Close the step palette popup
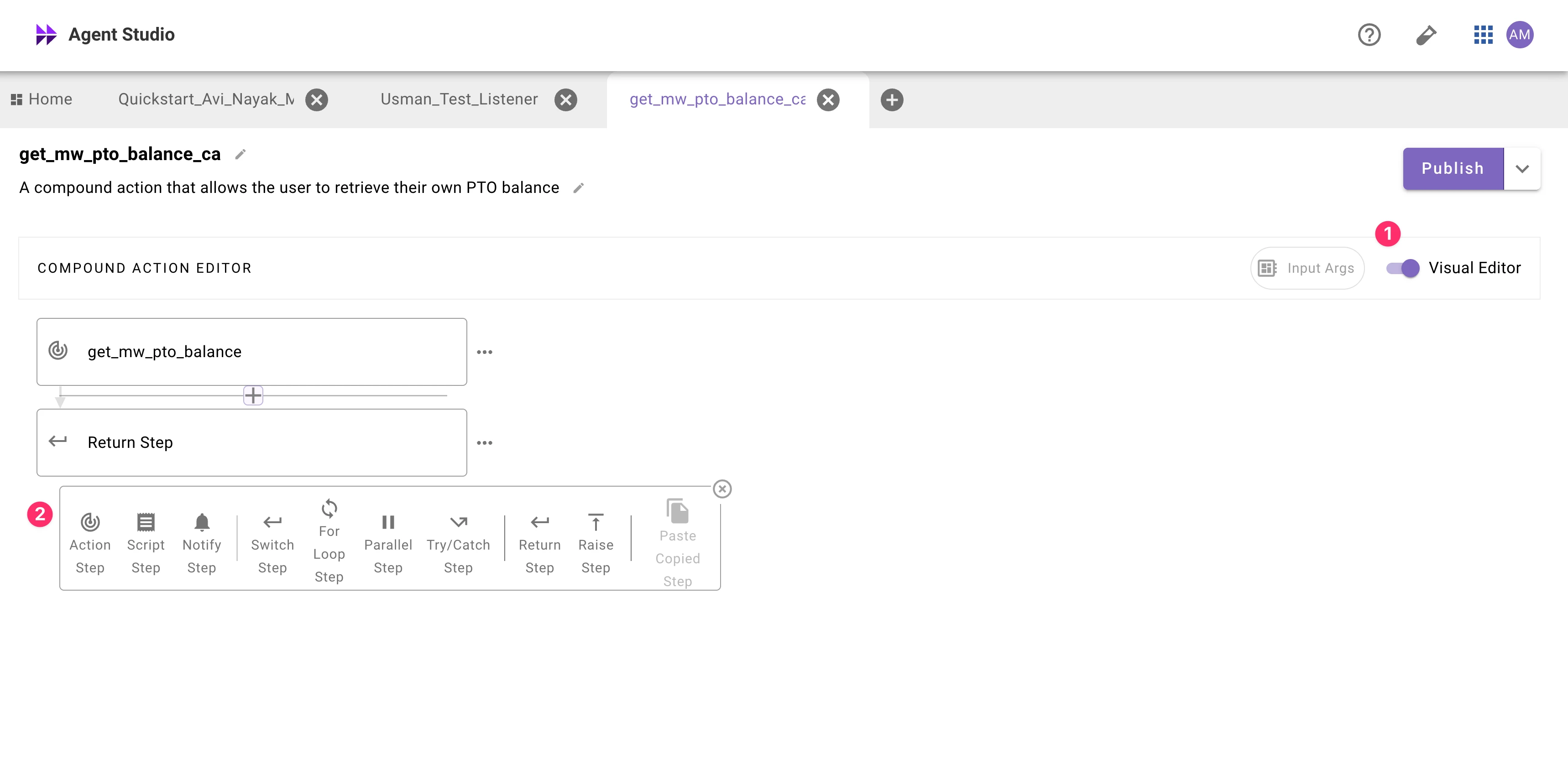This screenshot has height=779, width=1568. 722,489
